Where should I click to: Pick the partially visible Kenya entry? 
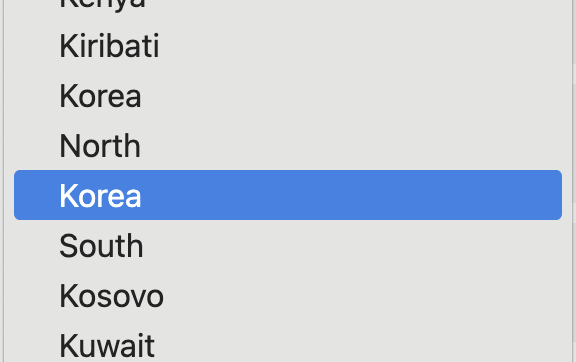point(288,5)
